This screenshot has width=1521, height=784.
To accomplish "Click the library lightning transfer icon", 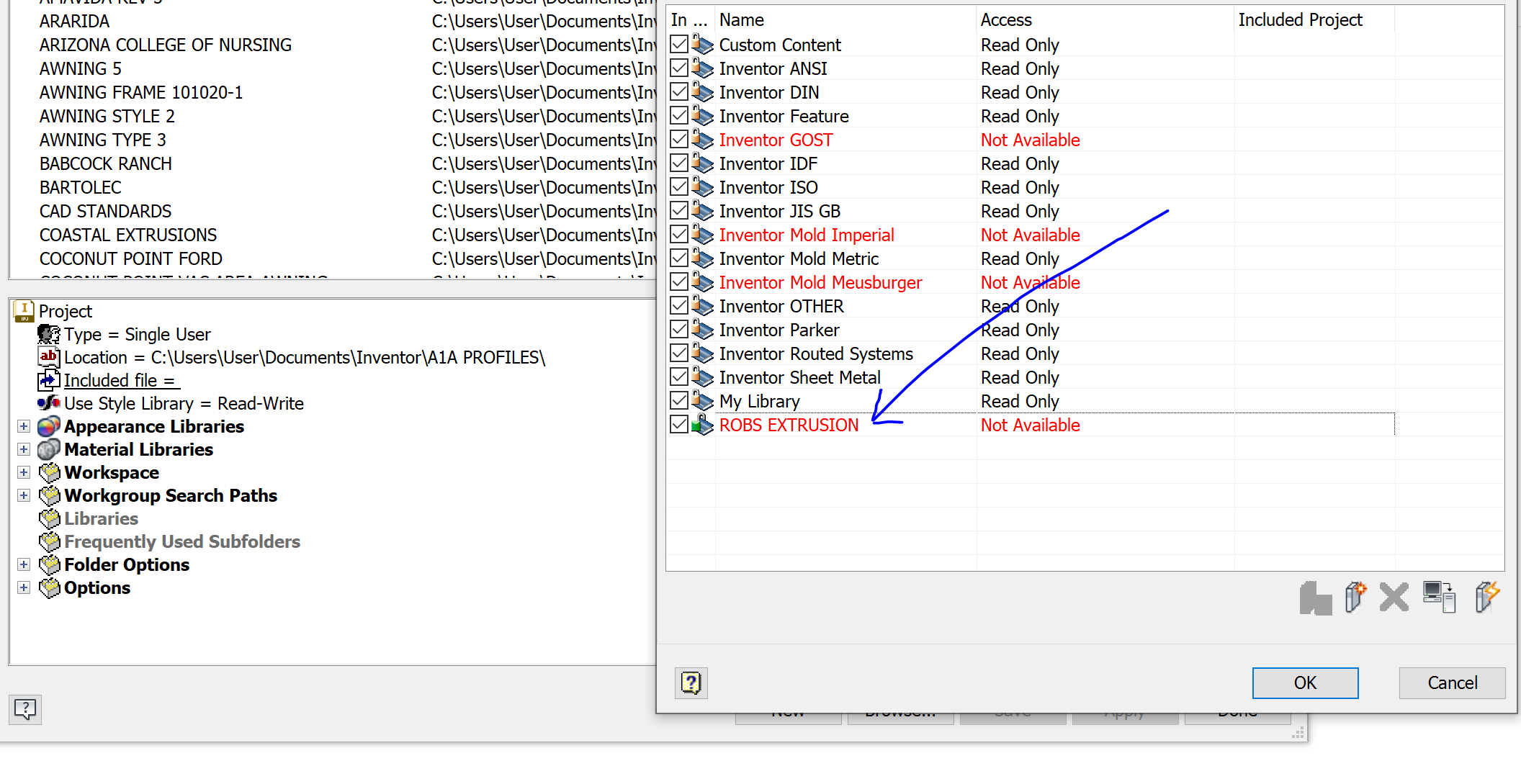I will coord(1487,598).
